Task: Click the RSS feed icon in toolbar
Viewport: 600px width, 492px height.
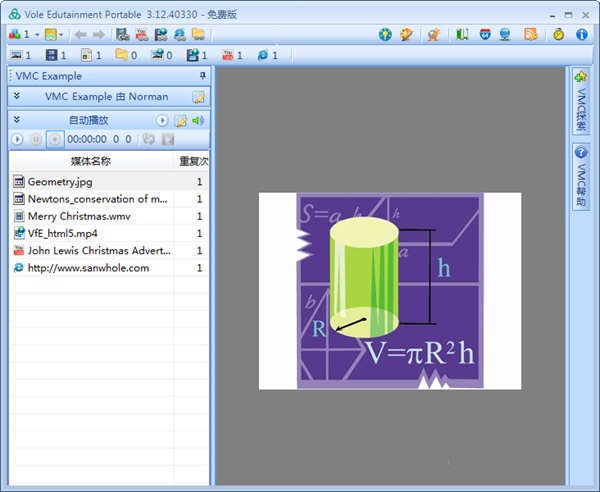Action: (531, 34)
